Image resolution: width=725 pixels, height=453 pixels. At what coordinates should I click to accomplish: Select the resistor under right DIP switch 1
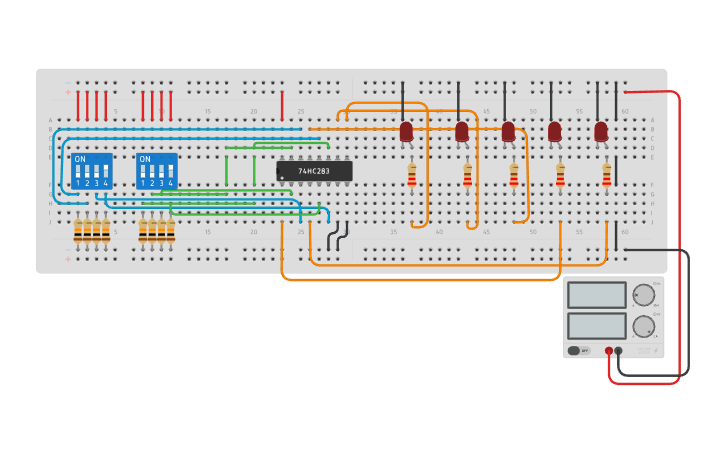[143, 231]
